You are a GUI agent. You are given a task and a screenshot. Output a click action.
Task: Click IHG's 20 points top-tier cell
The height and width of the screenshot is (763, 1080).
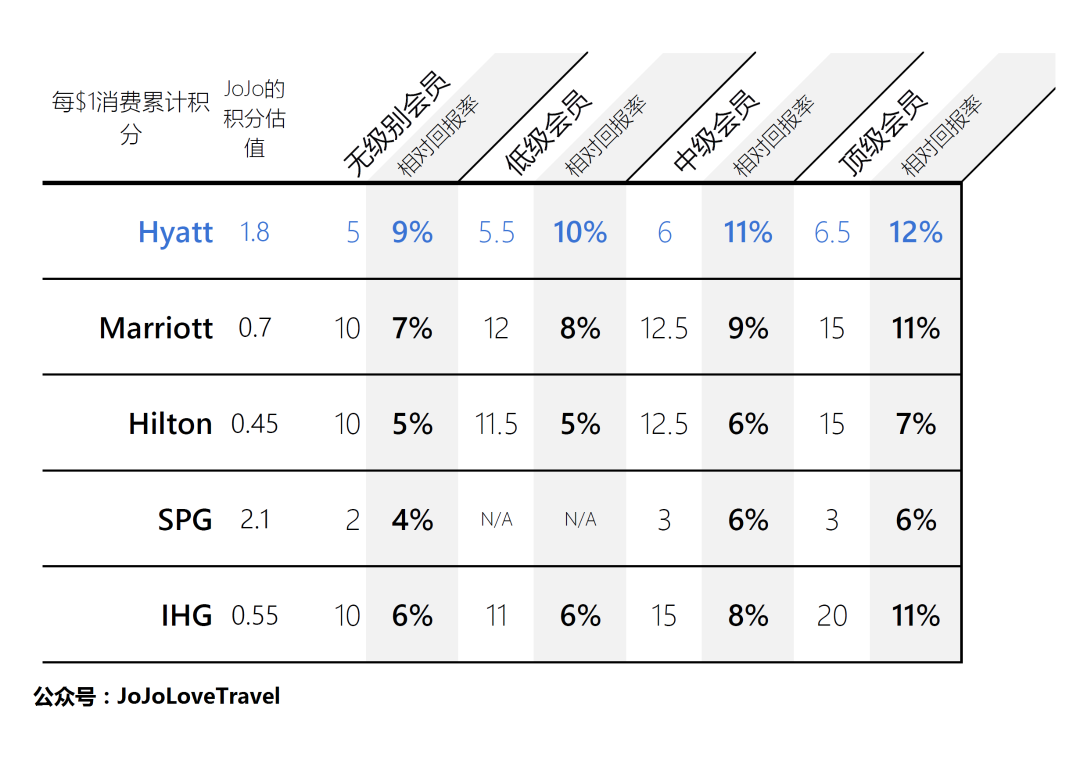tap(832, 616)
